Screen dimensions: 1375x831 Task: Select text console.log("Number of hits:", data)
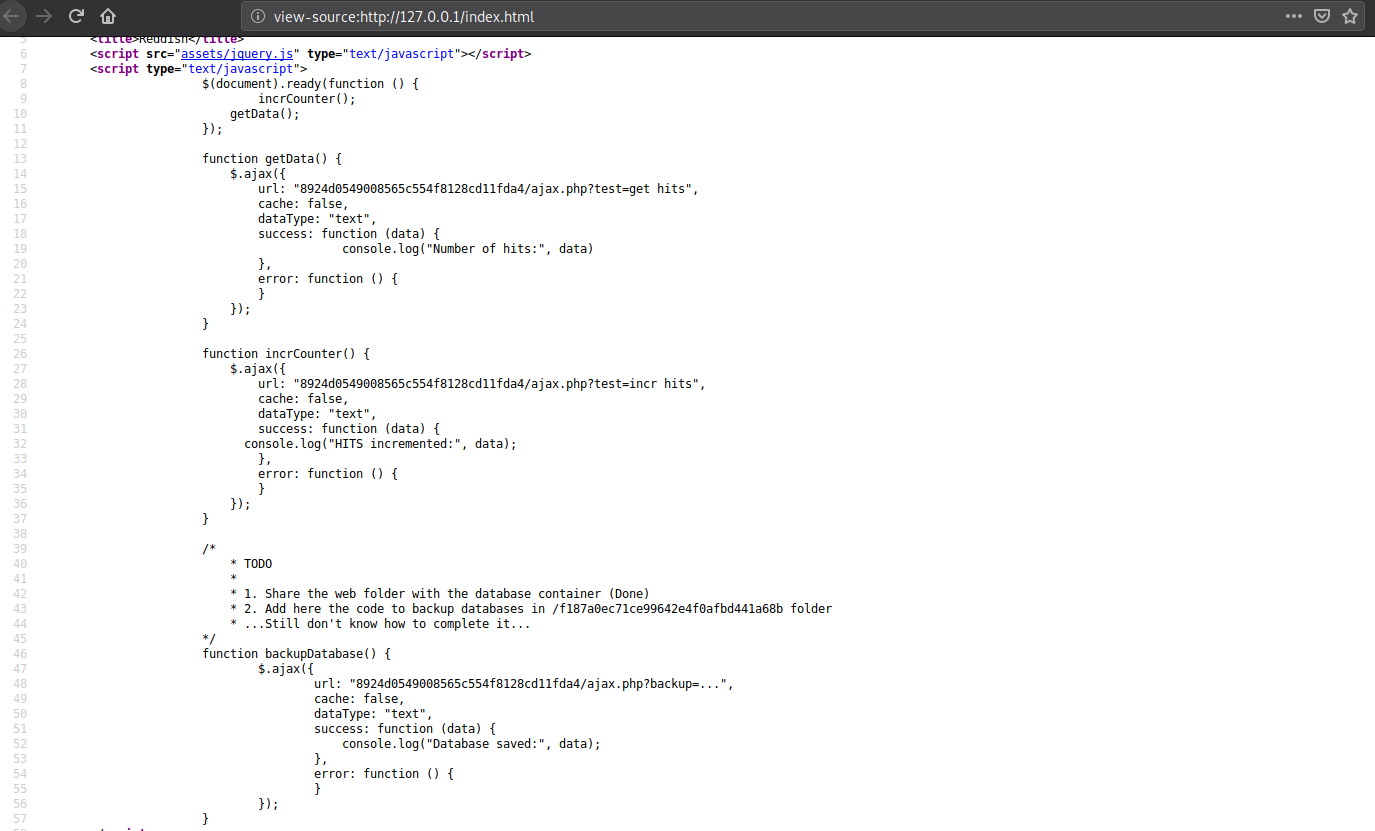click(x=468, y=249)
